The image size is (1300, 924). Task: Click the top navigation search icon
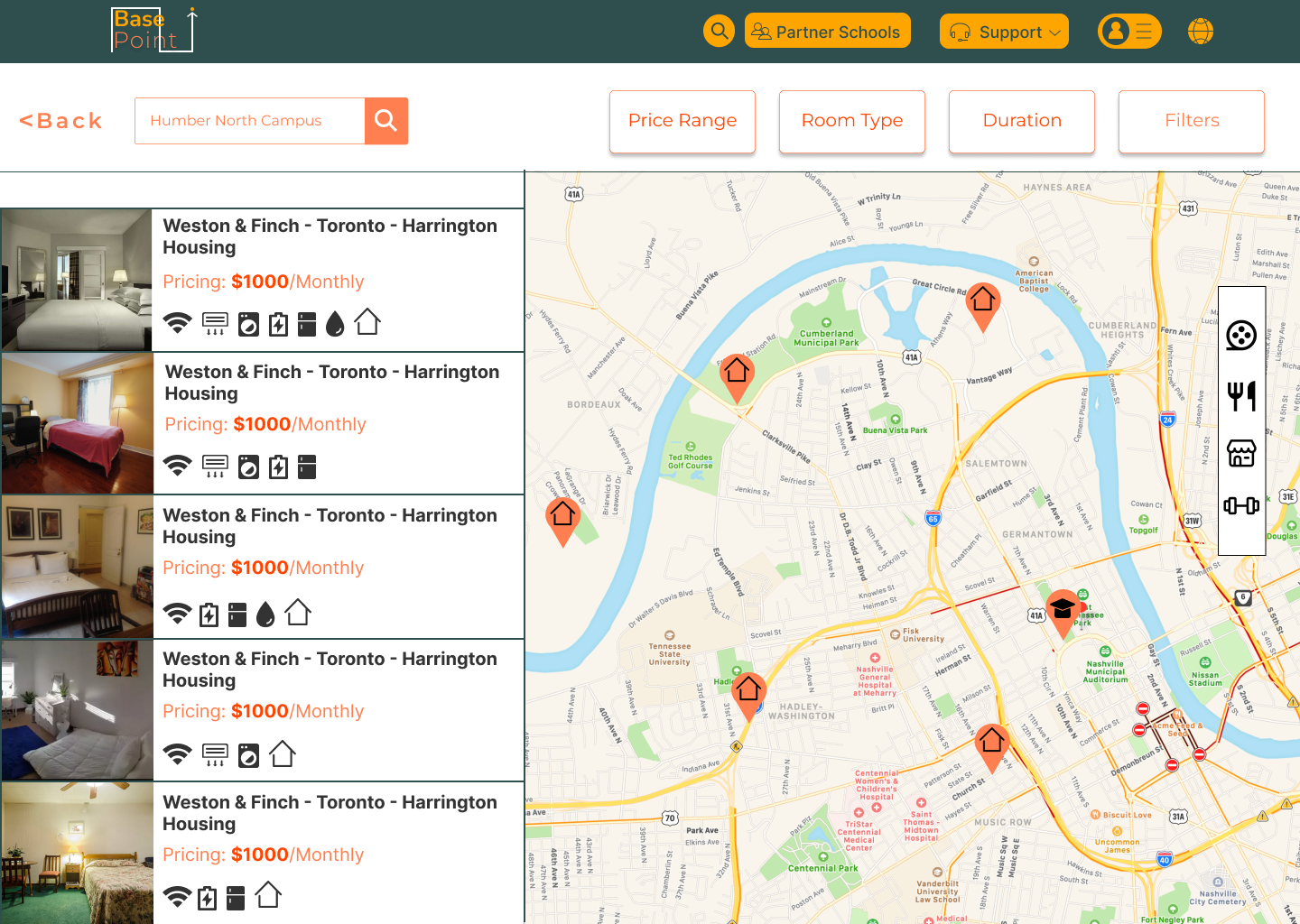tap(719, 31)
